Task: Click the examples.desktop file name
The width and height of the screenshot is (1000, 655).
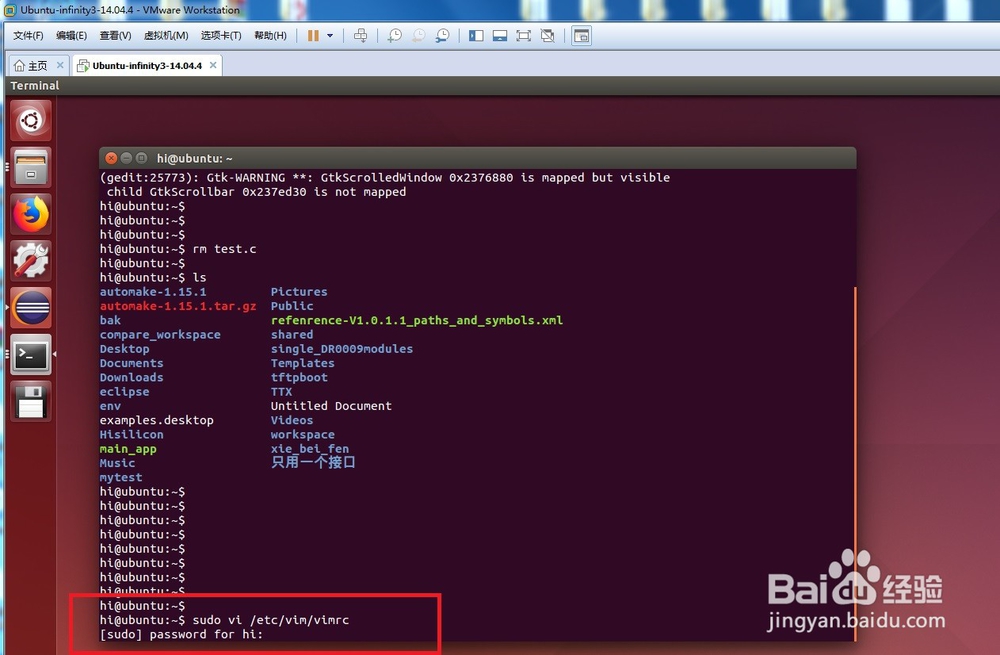Action: [x=156, y=420]
